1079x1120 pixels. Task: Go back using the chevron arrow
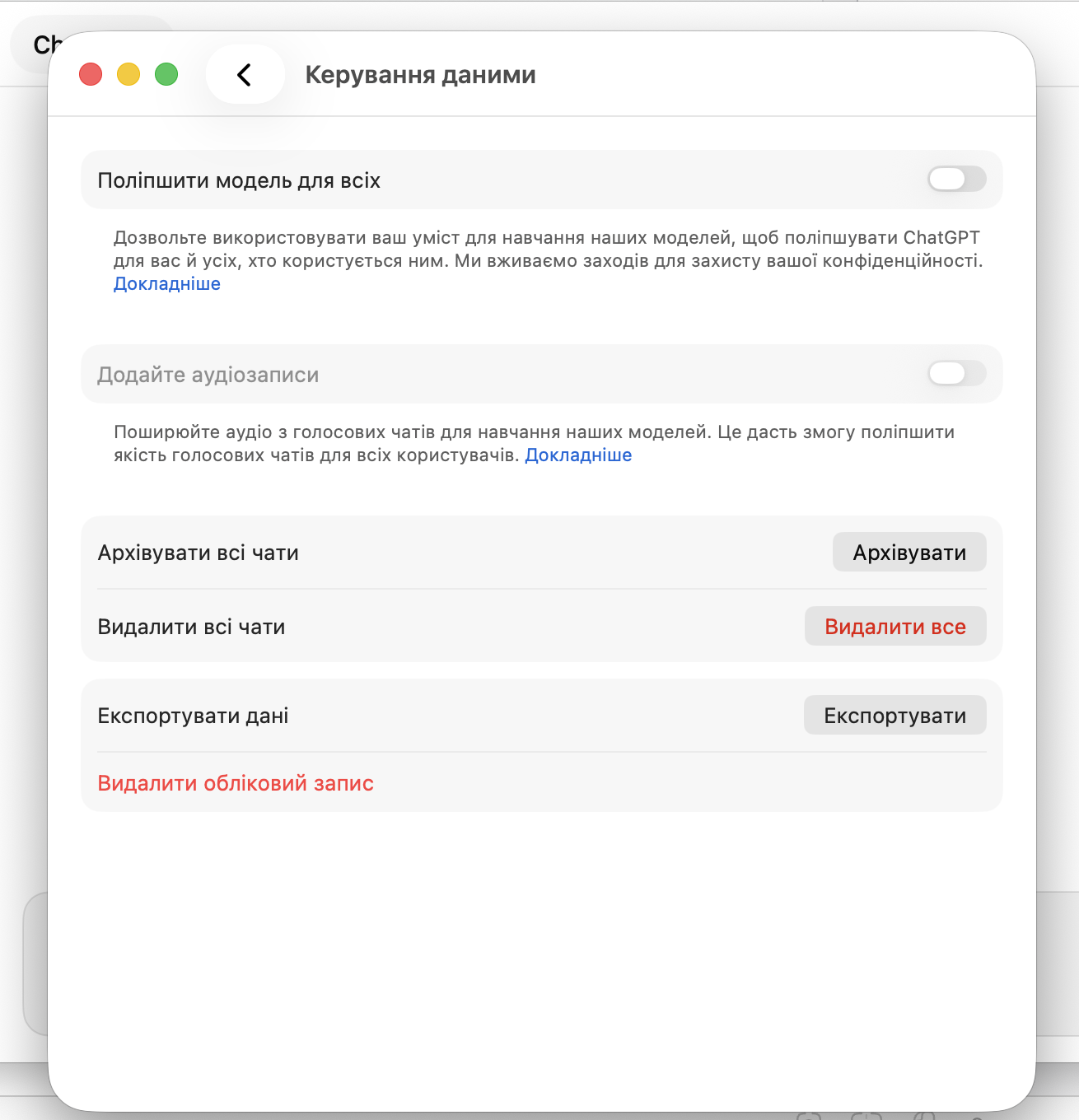pyautogui.click(x=245, y=75)
